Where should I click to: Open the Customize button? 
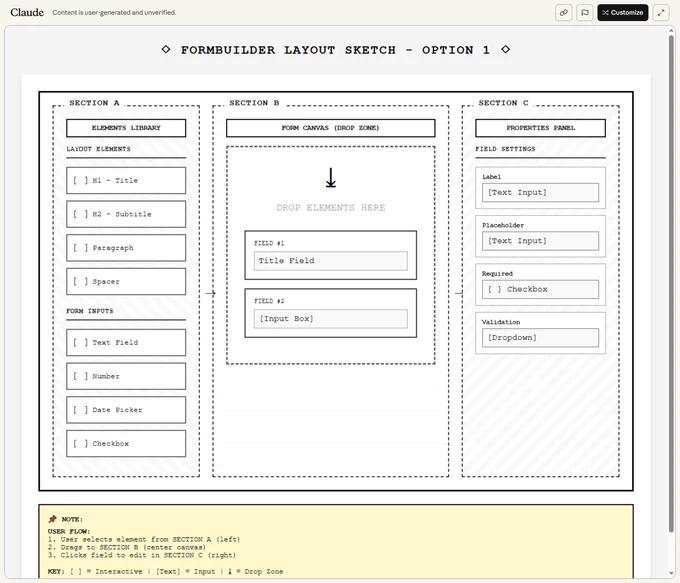tap(622, 13)
